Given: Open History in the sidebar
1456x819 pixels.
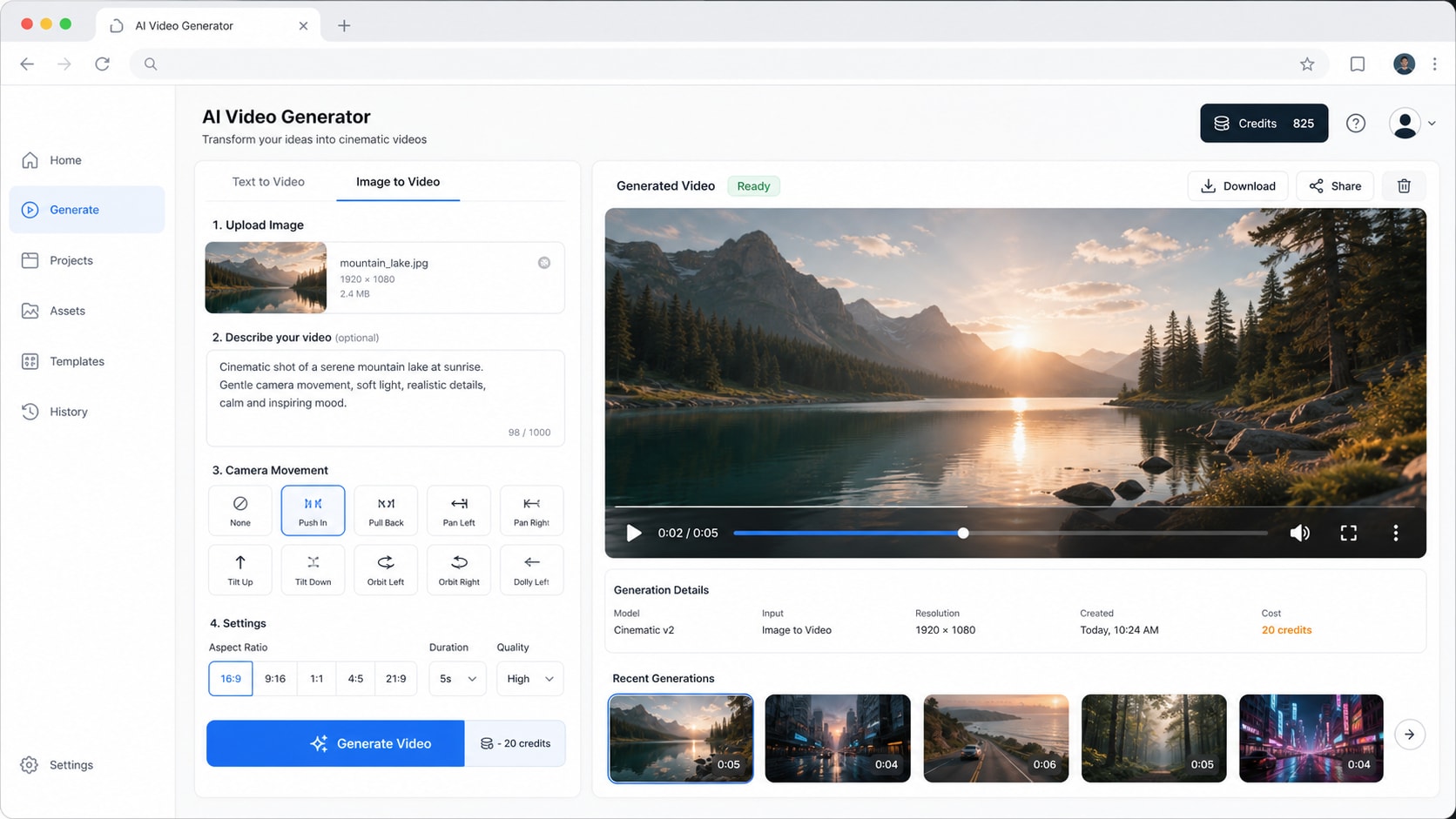Looking at the screenshot, I should point(86,412).
